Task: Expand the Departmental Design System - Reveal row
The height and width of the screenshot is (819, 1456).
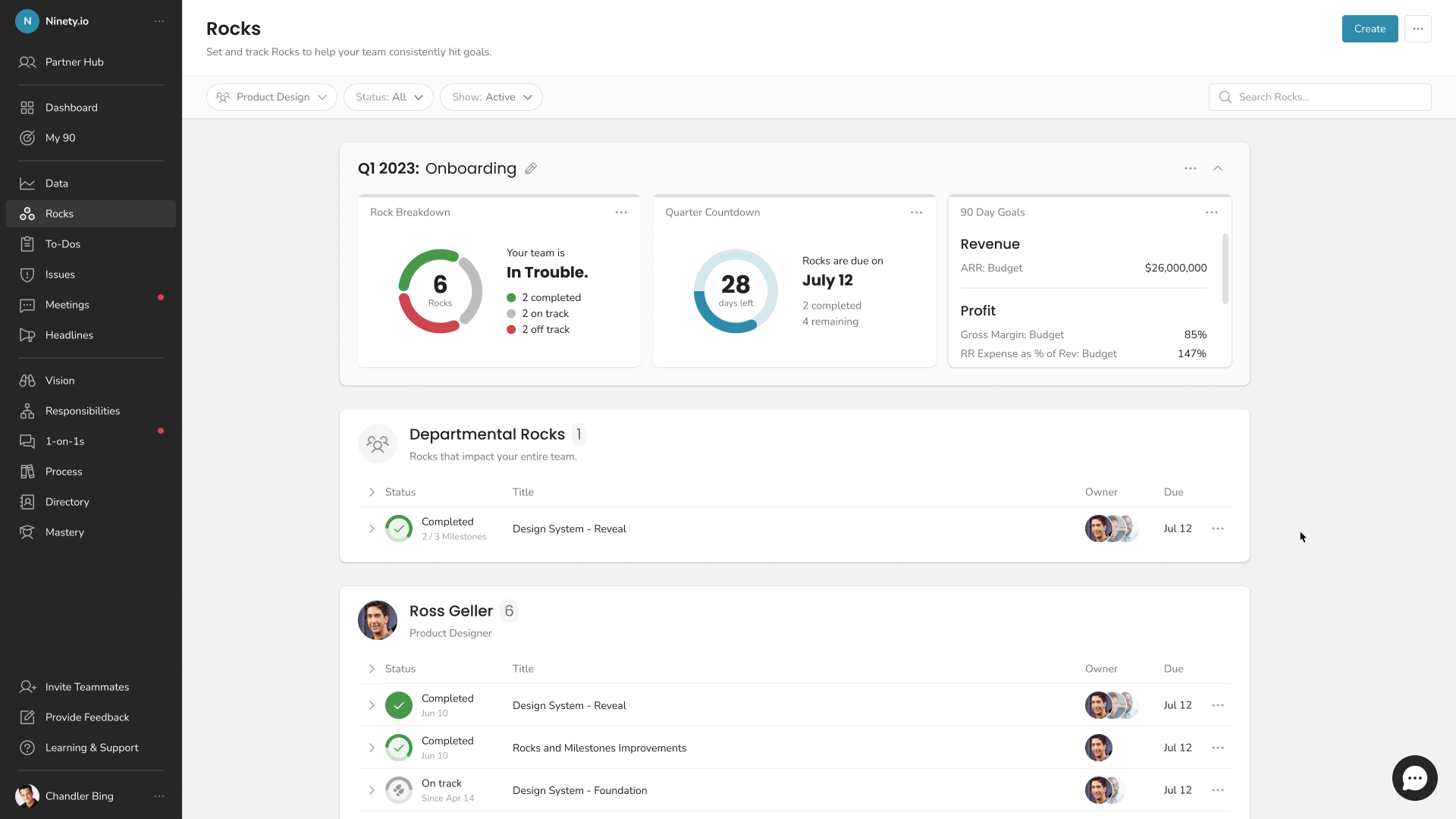Action: [x=372, y=529]
